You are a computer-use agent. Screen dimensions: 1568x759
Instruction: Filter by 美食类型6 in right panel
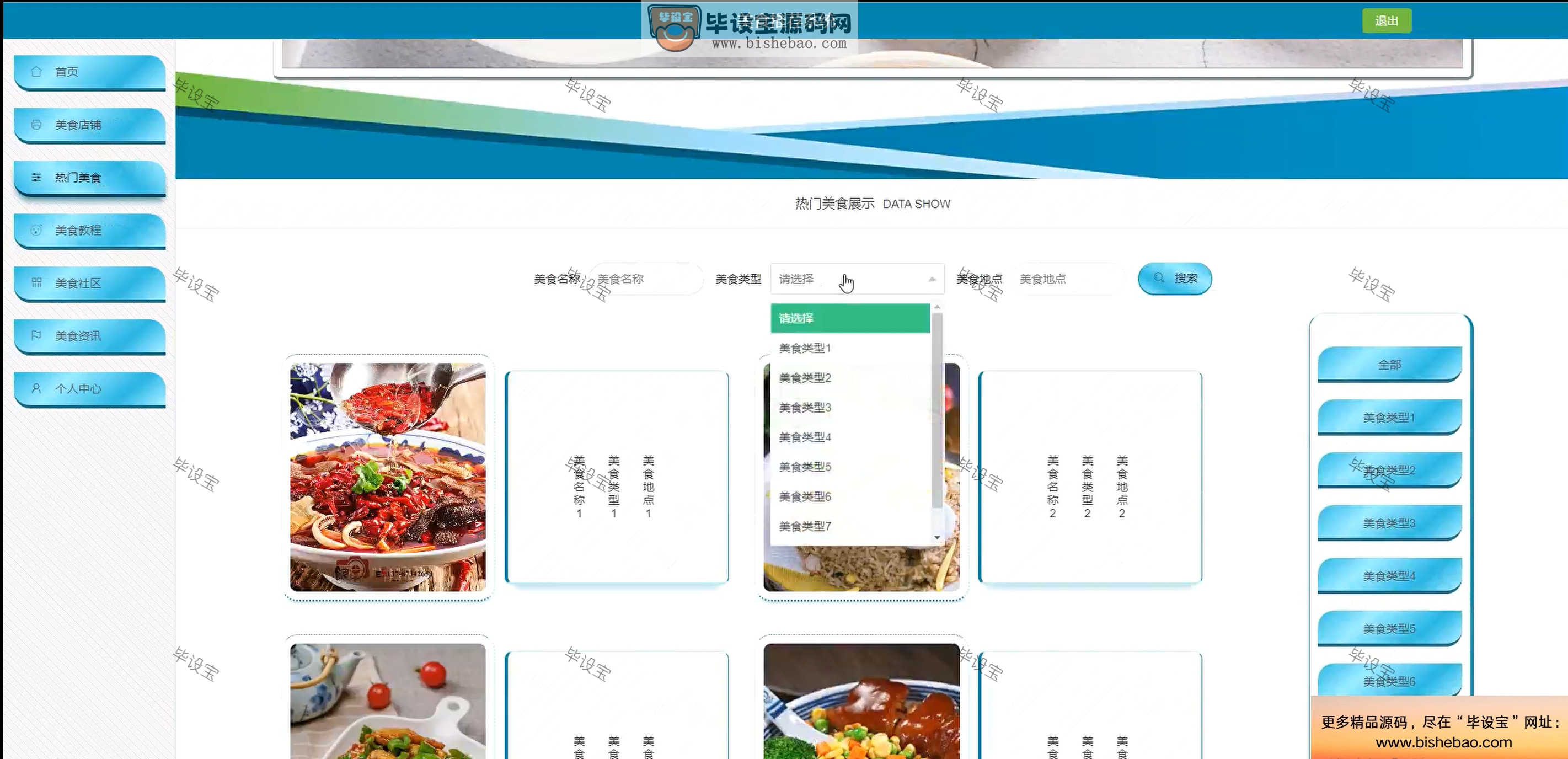[x=1389, y=681]
